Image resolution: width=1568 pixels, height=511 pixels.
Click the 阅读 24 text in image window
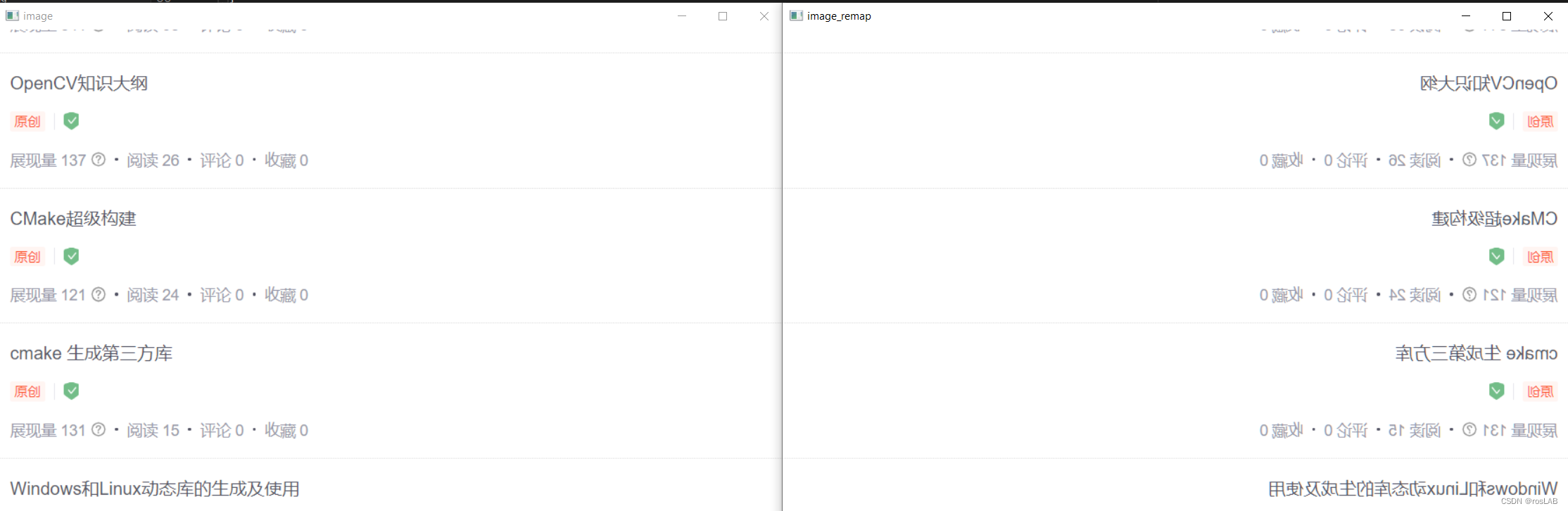click(x=153, y=295)
